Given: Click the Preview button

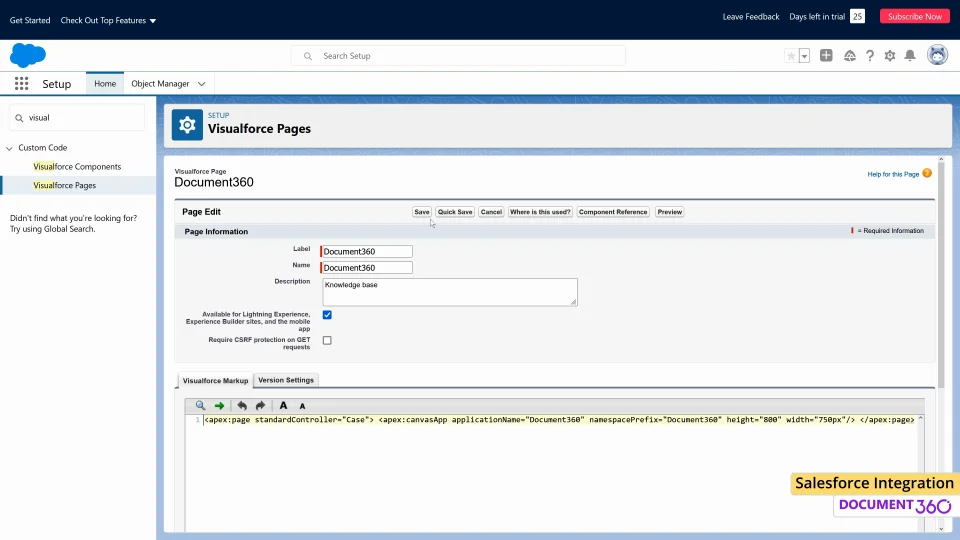Looking at the screenshot, I should click(670, 212).
